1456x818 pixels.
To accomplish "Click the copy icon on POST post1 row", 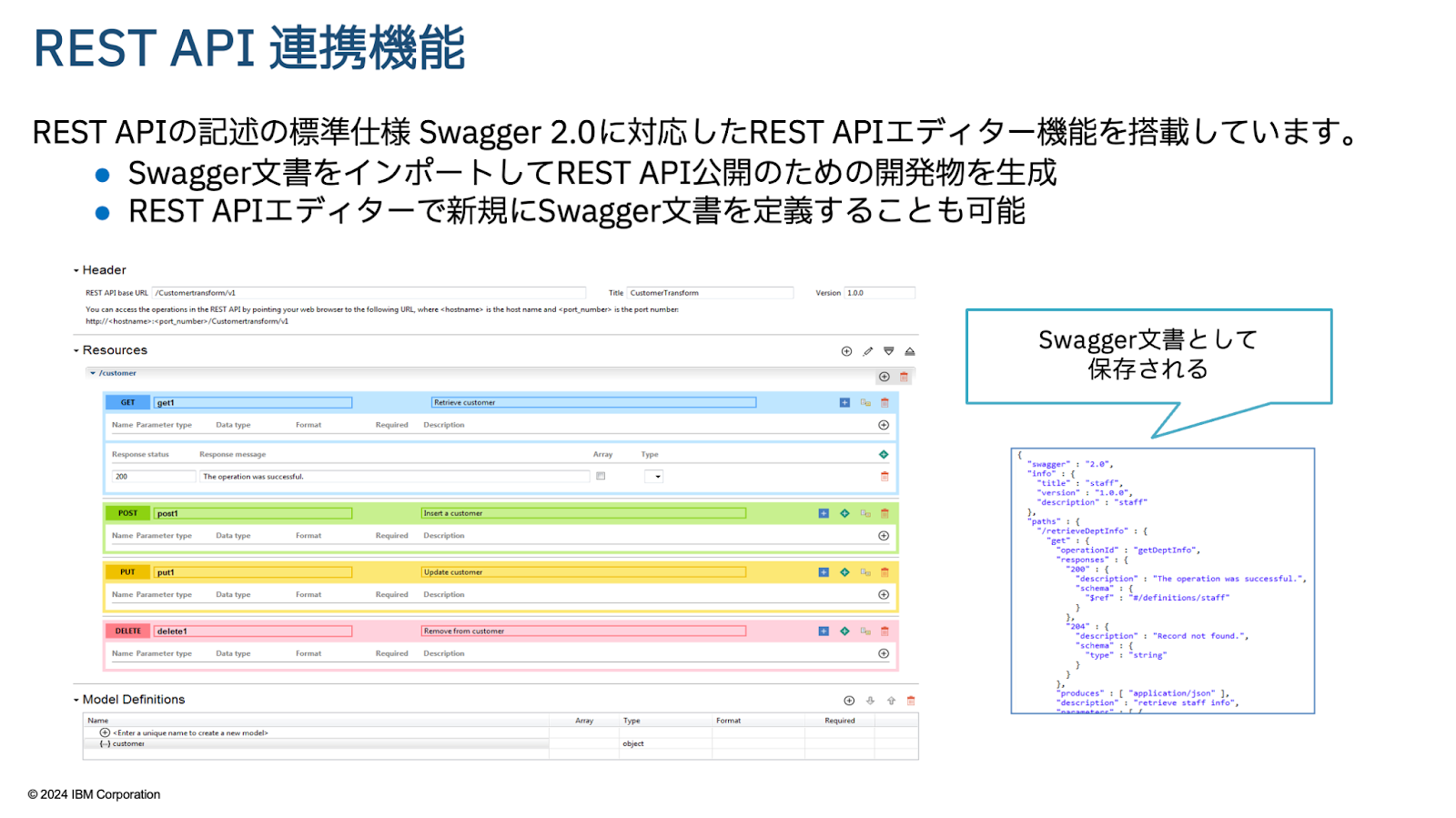I will pyautogui.click(x=865, y=513).
